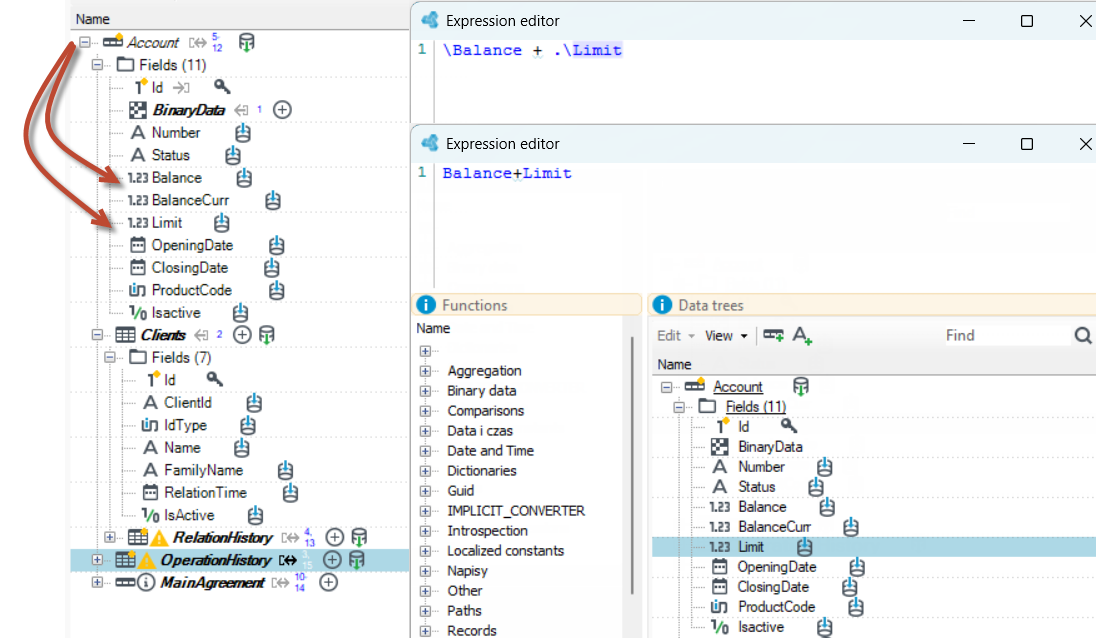Click the info icon in Data trees header
The height and width of the screenshot is (638, 1096).
tap(662, 305)
